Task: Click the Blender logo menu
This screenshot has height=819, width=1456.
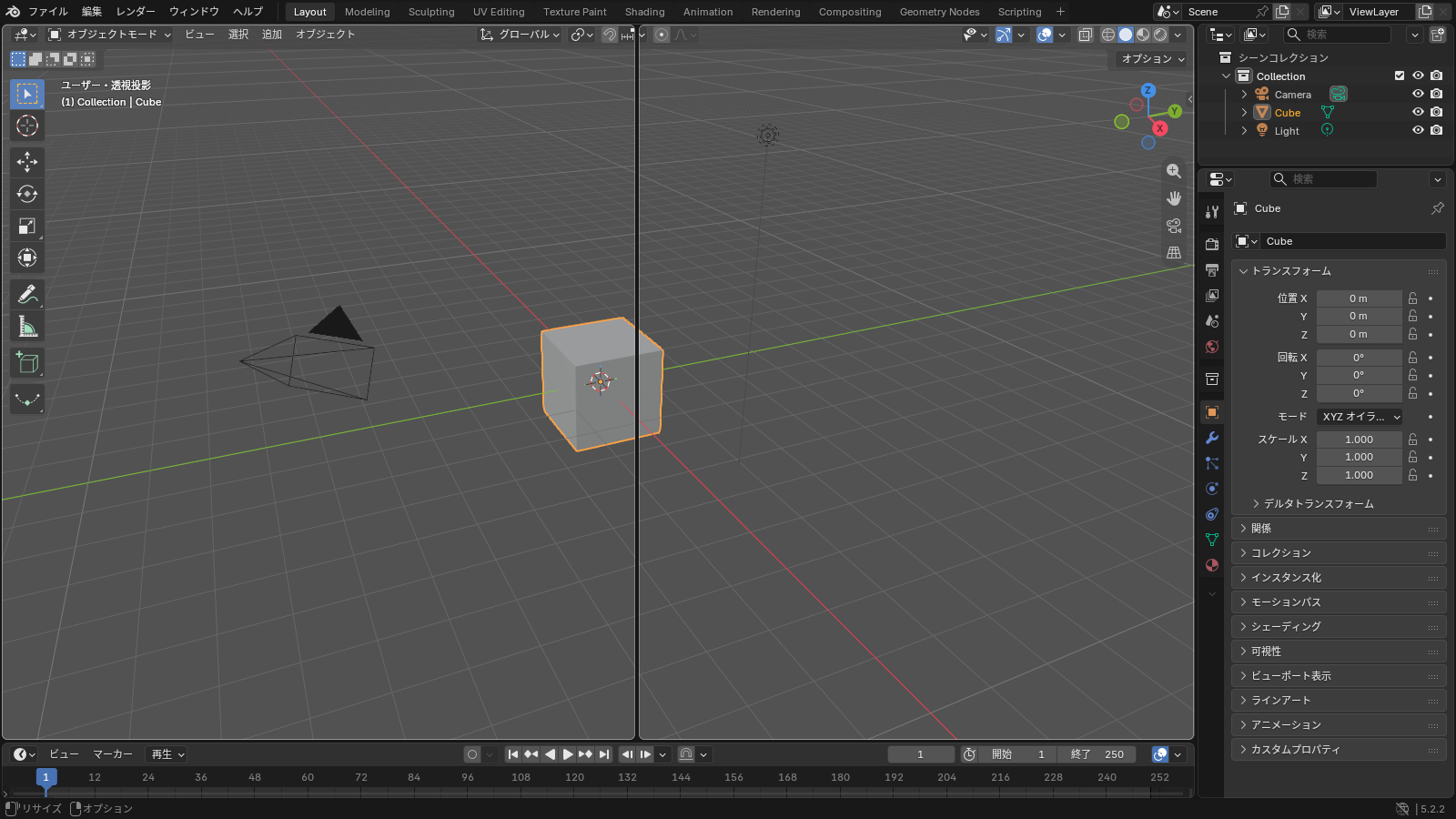Action: (13, 12)
